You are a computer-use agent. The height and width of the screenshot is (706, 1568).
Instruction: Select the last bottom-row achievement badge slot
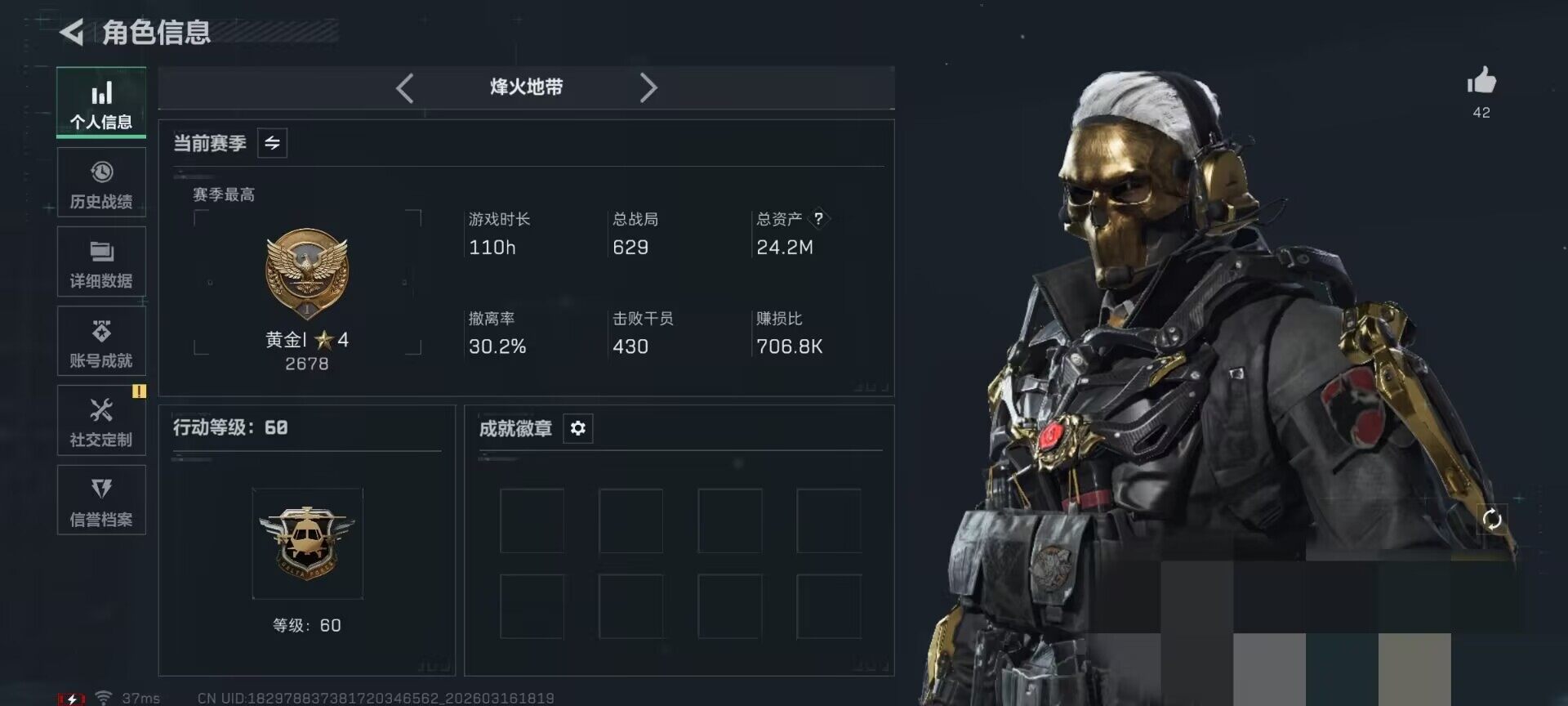[x=828, y=606]
